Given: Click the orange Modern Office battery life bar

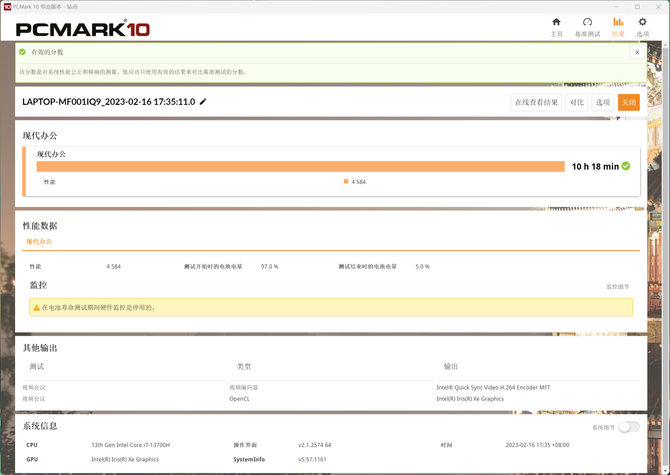Looking at the screenshot, I should tap(300, 167).
